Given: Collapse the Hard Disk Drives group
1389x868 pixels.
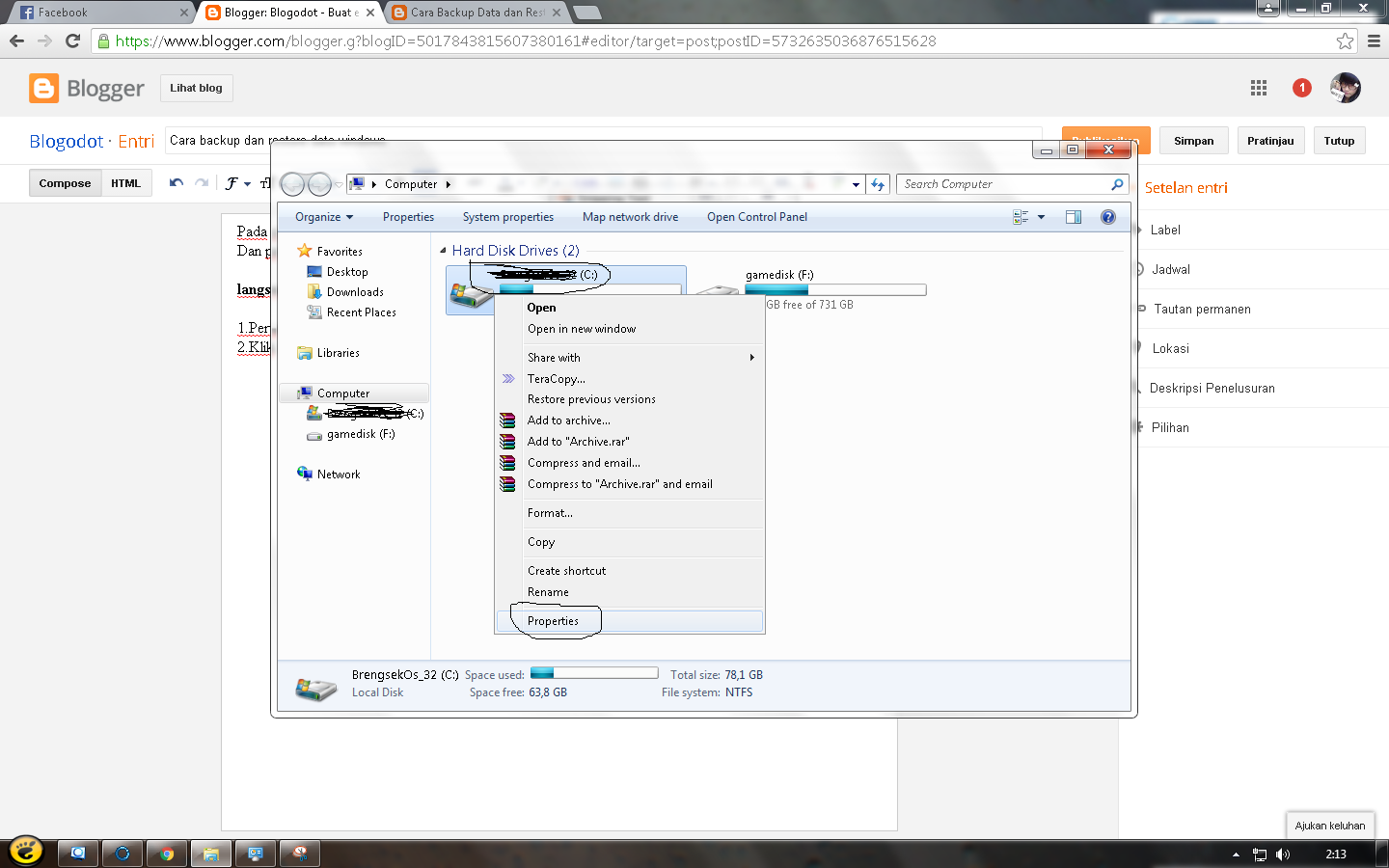Looking at the screenshot, I should tap(443, 251).
